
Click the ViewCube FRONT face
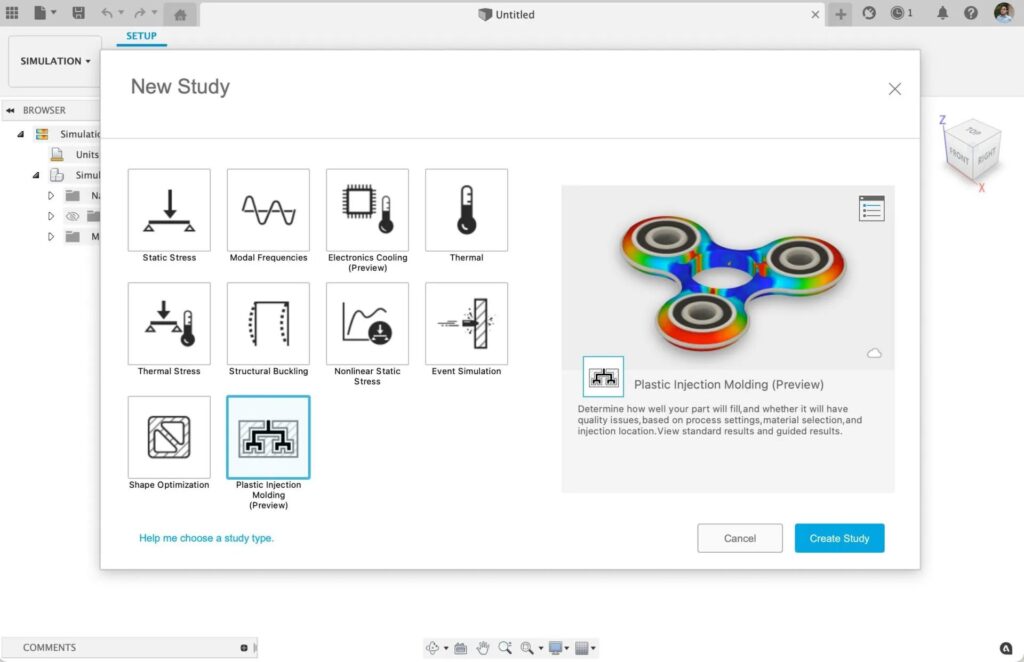959,155
